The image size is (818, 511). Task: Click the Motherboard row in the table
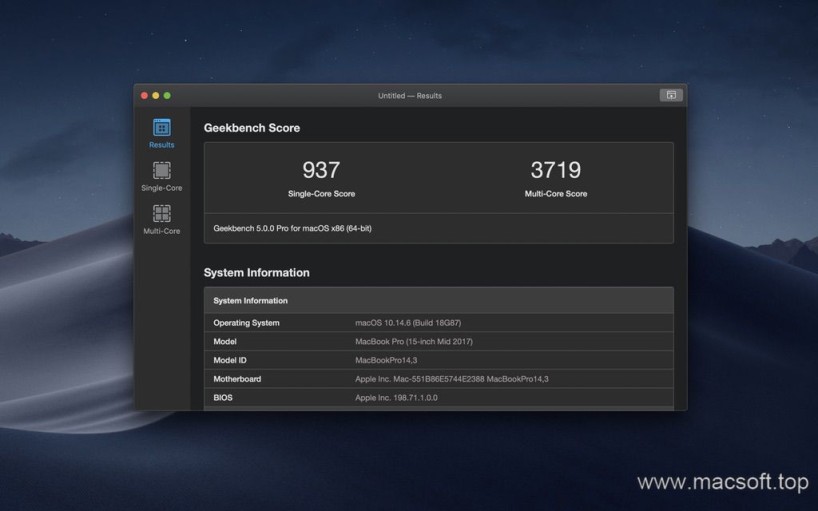tap(438, 379)
